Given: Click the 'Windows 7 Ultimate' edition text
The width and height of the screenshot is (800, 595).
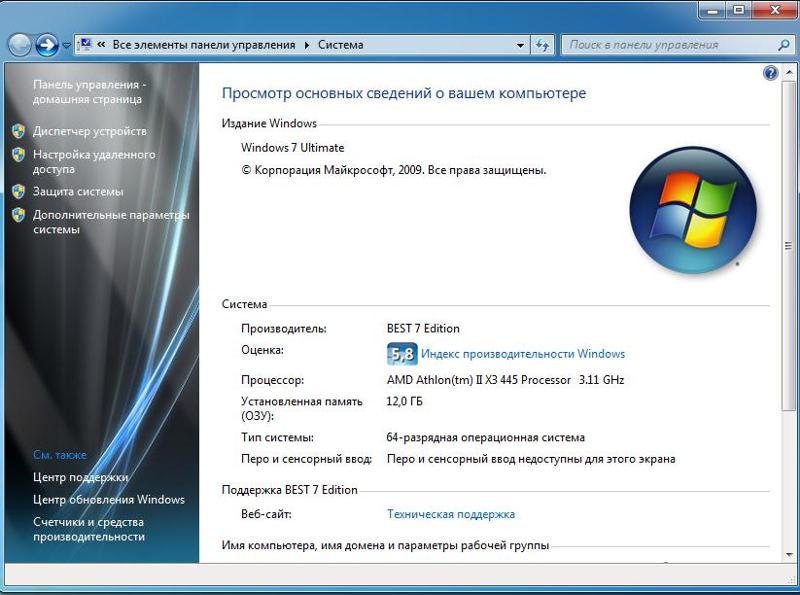Looking at the screenshot, I should (x=292, y=148).
